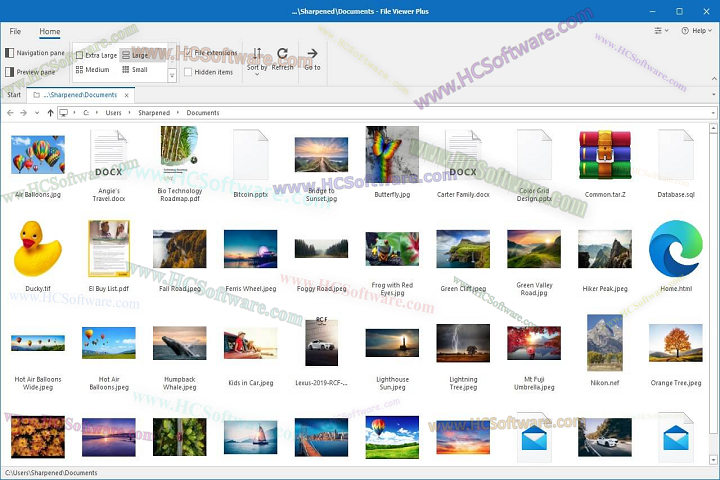Select El Buy List.pdf file
The width and height of the screenshot is (720, 480).
(x=109, y=248)
